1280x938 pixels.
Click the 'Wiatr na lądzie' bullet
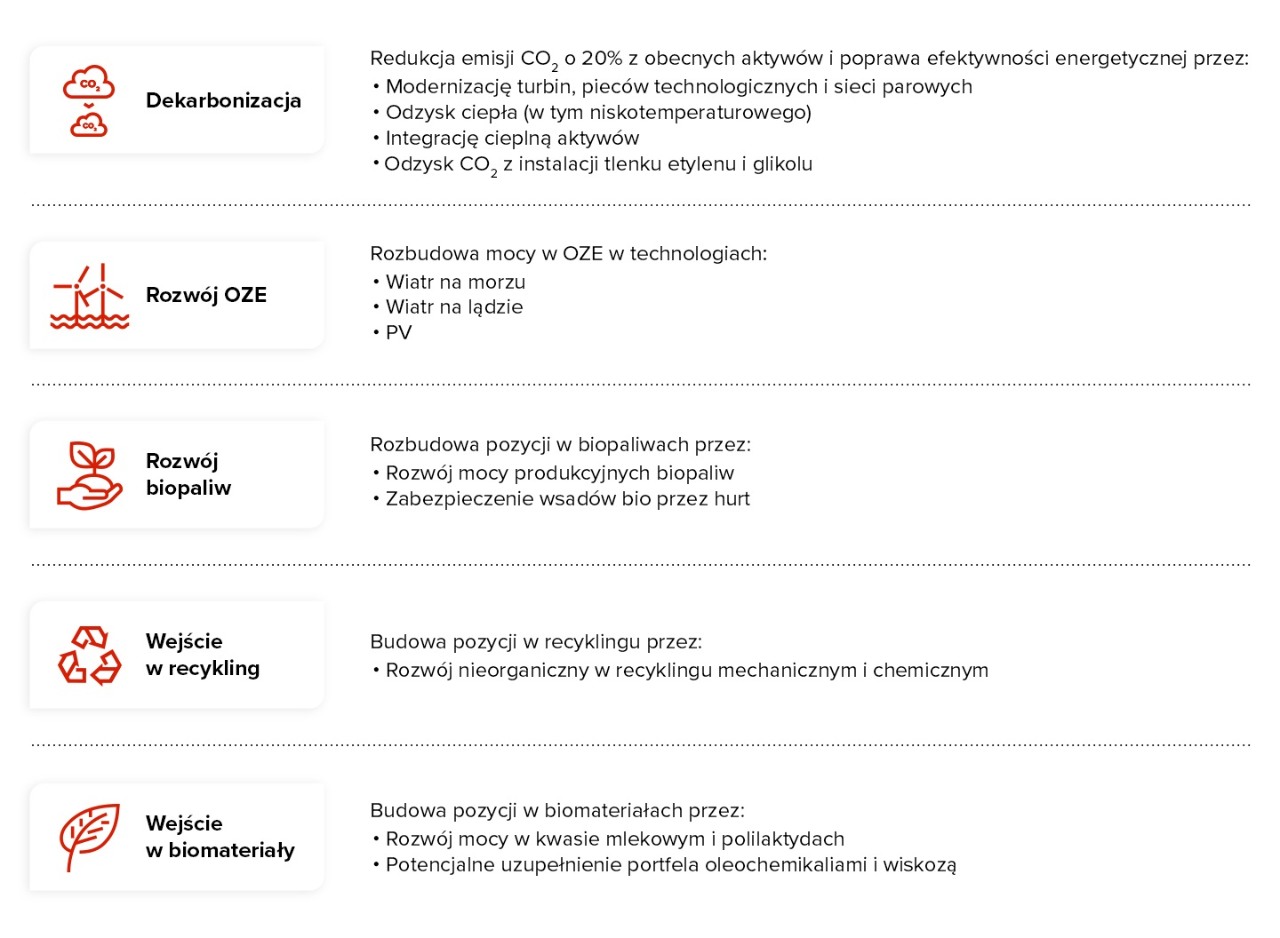tap(454, 307)
